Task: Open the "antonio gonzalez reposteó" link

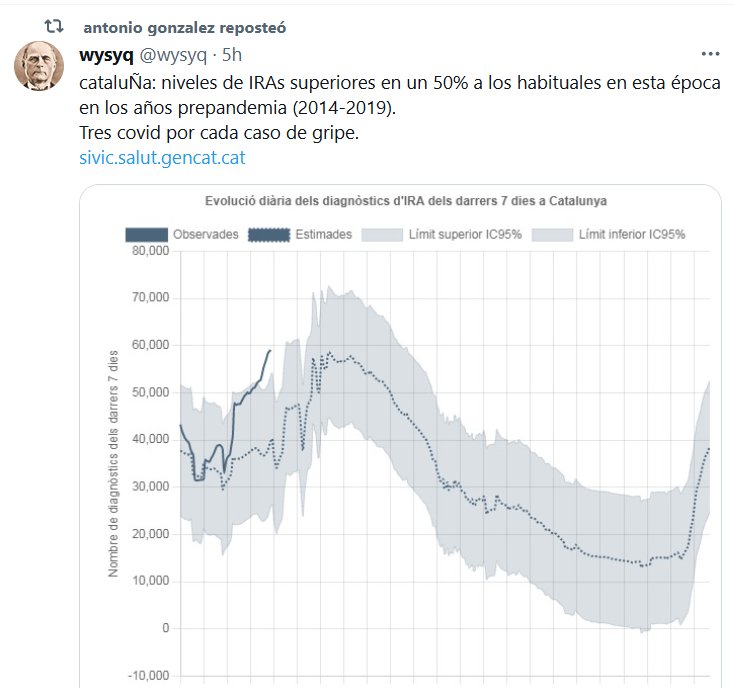Action: pyautogui.click(x=185, y=28)
